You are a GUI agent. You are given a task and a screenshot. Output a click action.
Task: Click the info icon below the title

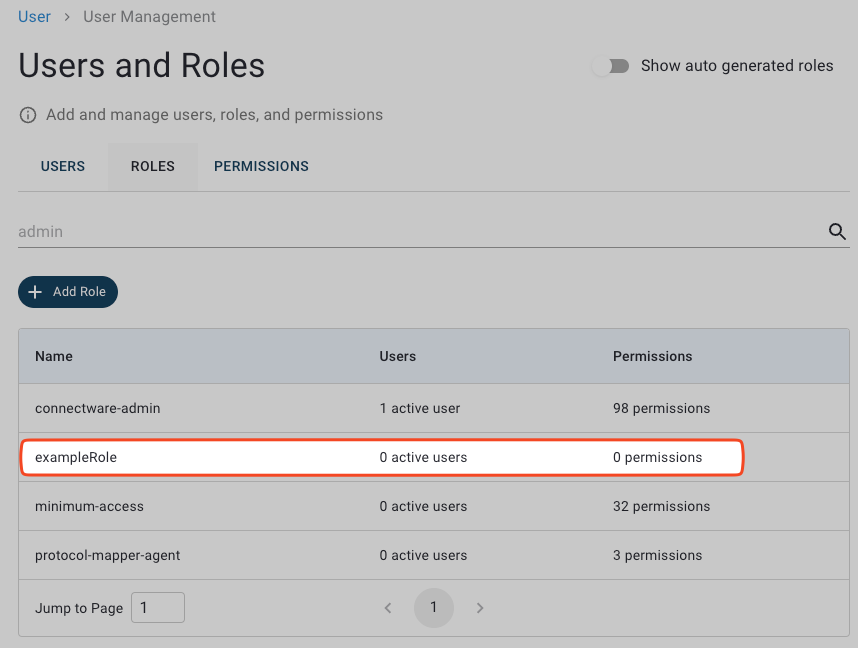pyautogui.click(x=28, y=115)
